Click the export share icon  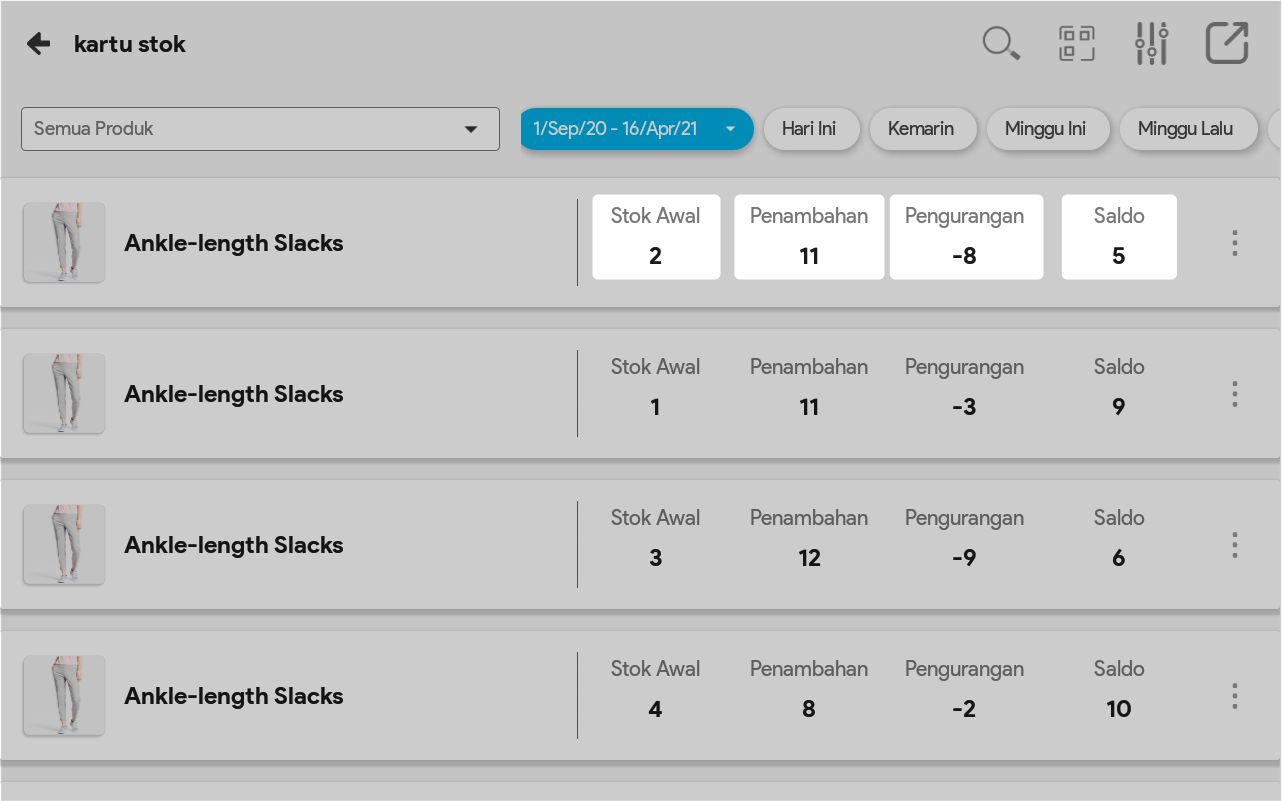tap(1227, 44)
